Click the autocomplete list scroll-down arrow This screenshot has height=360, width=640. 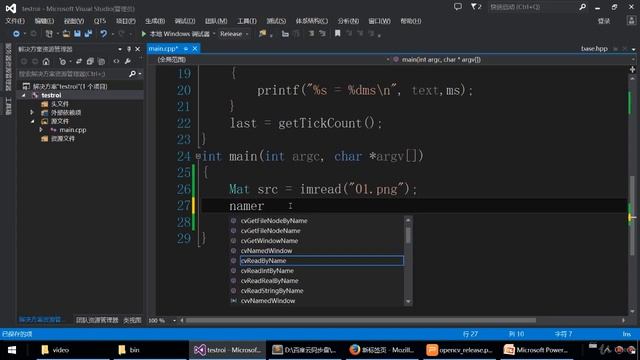(x=408, y=302)
